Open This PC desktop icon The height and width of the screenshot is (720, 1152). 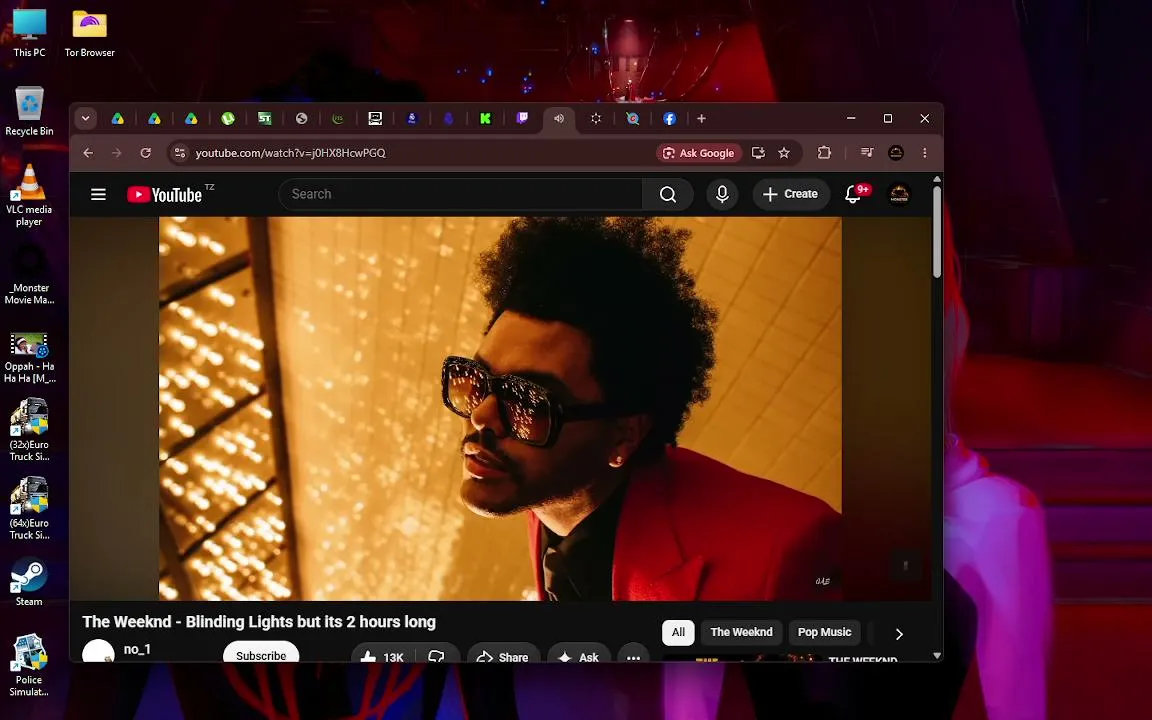29,34
